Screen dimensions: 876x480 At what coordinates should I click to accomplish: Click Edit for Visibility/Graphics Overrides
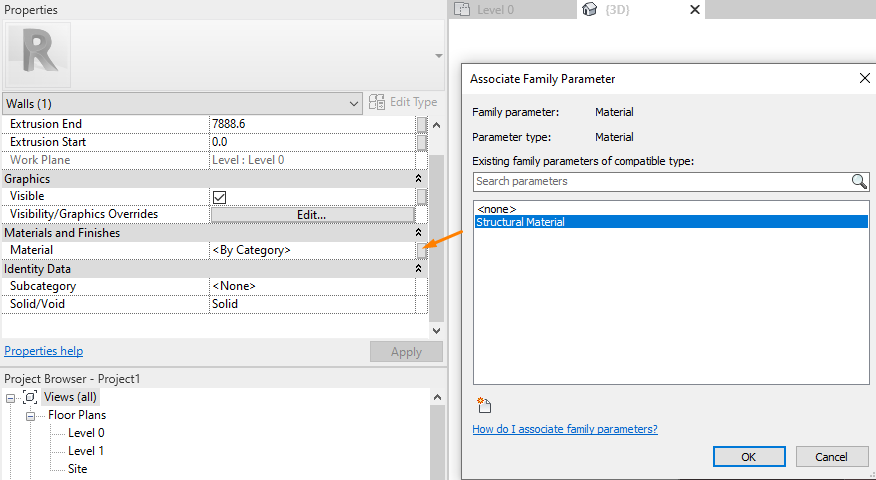point(312,214)
